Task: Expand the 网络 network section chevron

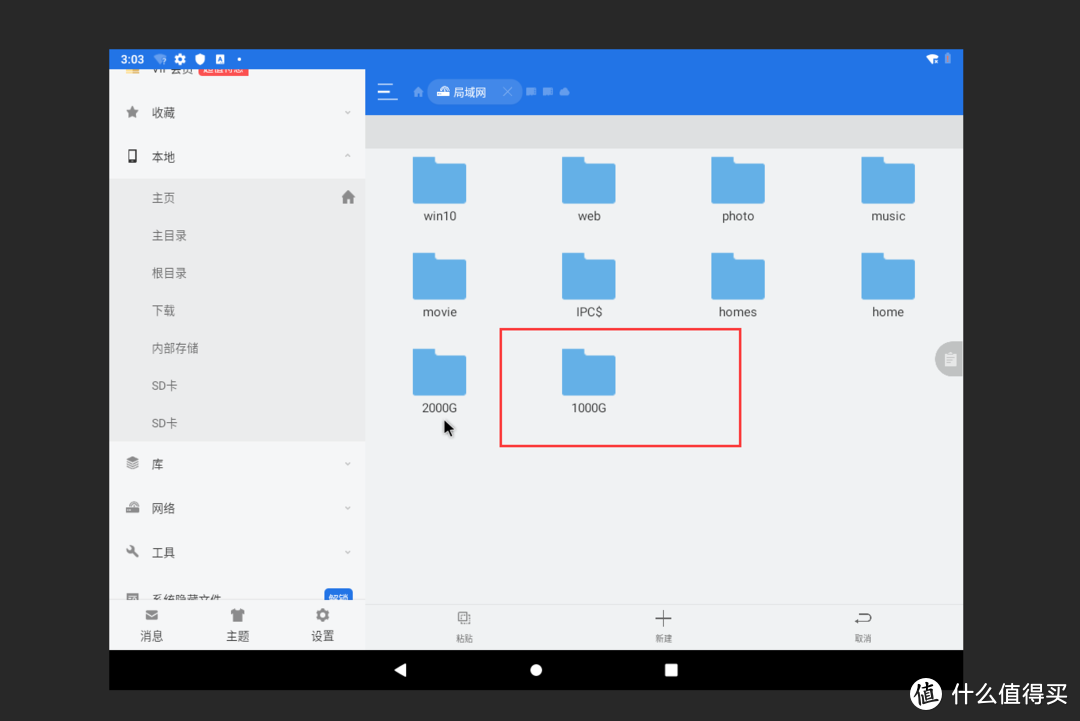Action: tap(348, 508)
